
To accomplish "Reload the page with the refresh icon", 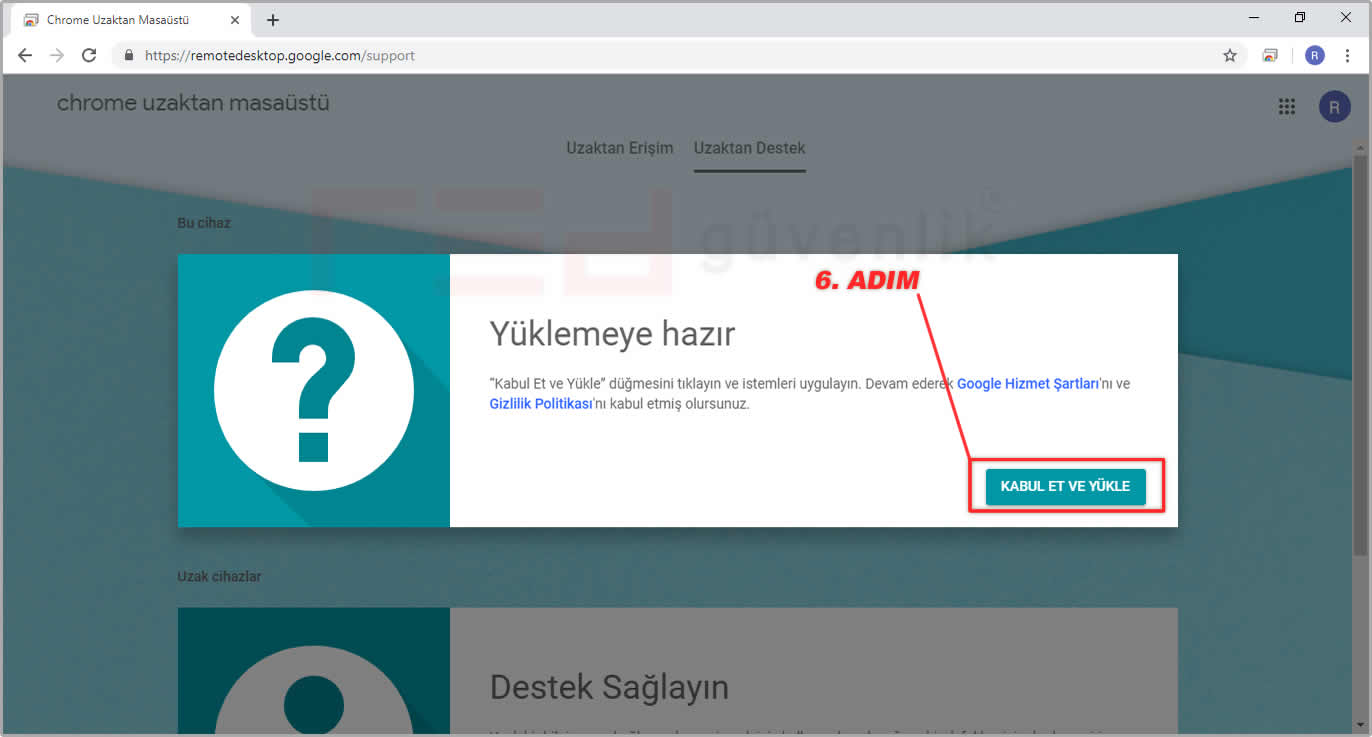I will pyautogui.click(x=89, y=56).
